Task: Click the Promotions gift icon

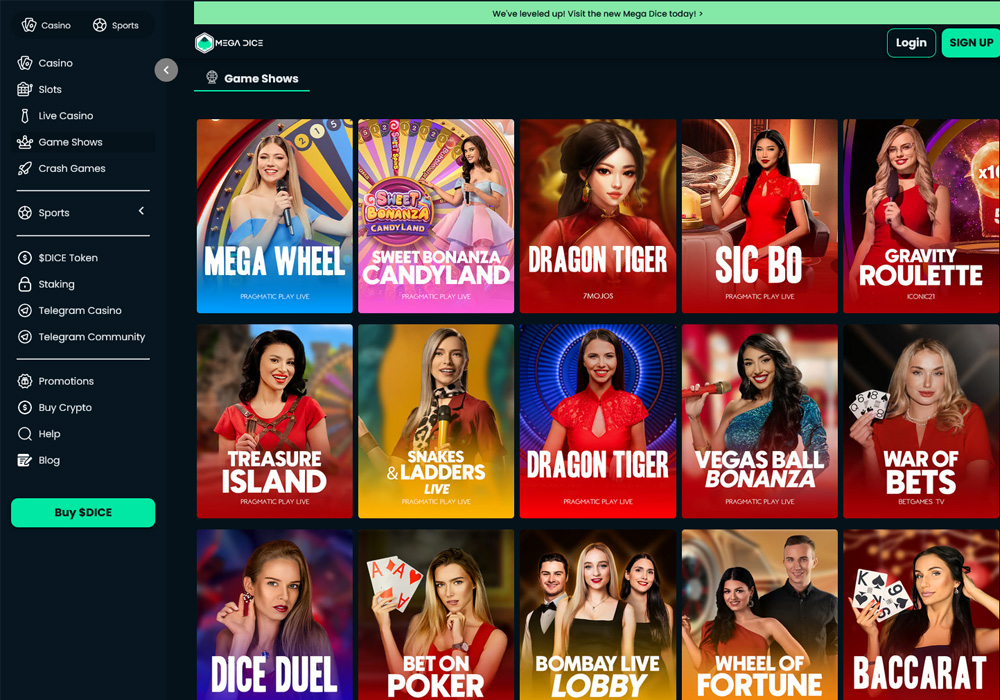Action: click(x=25, y=381)
